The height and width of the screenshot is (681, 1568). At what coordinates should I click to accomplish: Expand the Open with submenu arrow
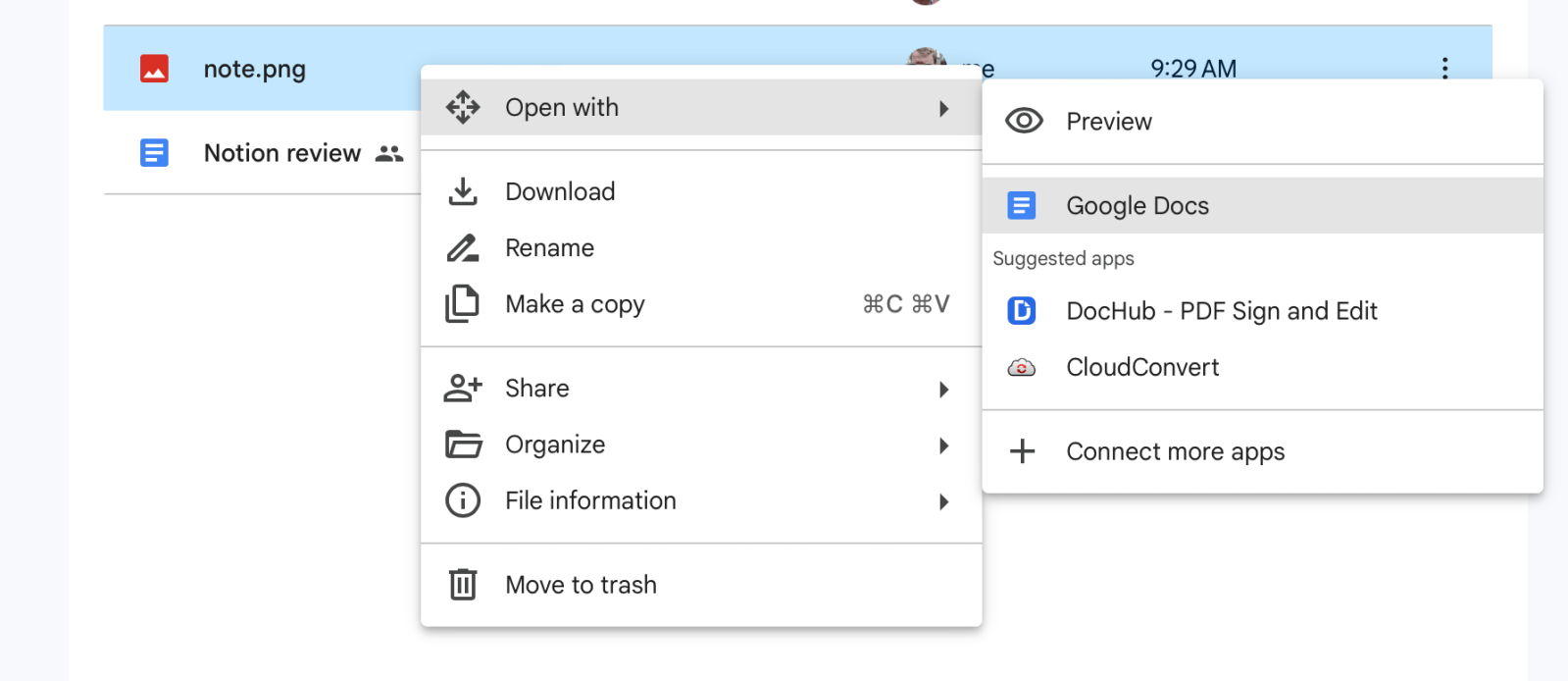943,108
